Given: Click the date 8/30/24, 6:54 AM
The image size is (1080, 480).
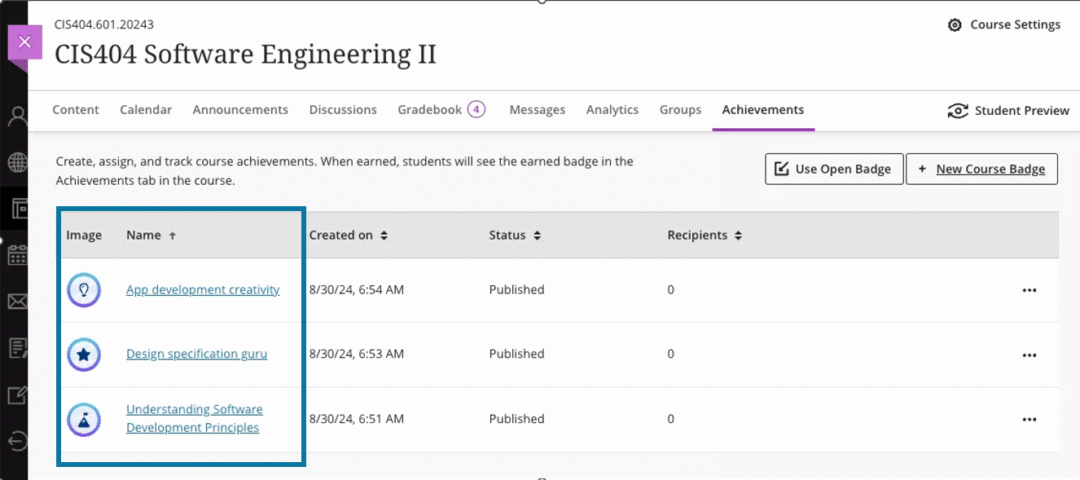Looking at the screenshot, I should point(356,290).
